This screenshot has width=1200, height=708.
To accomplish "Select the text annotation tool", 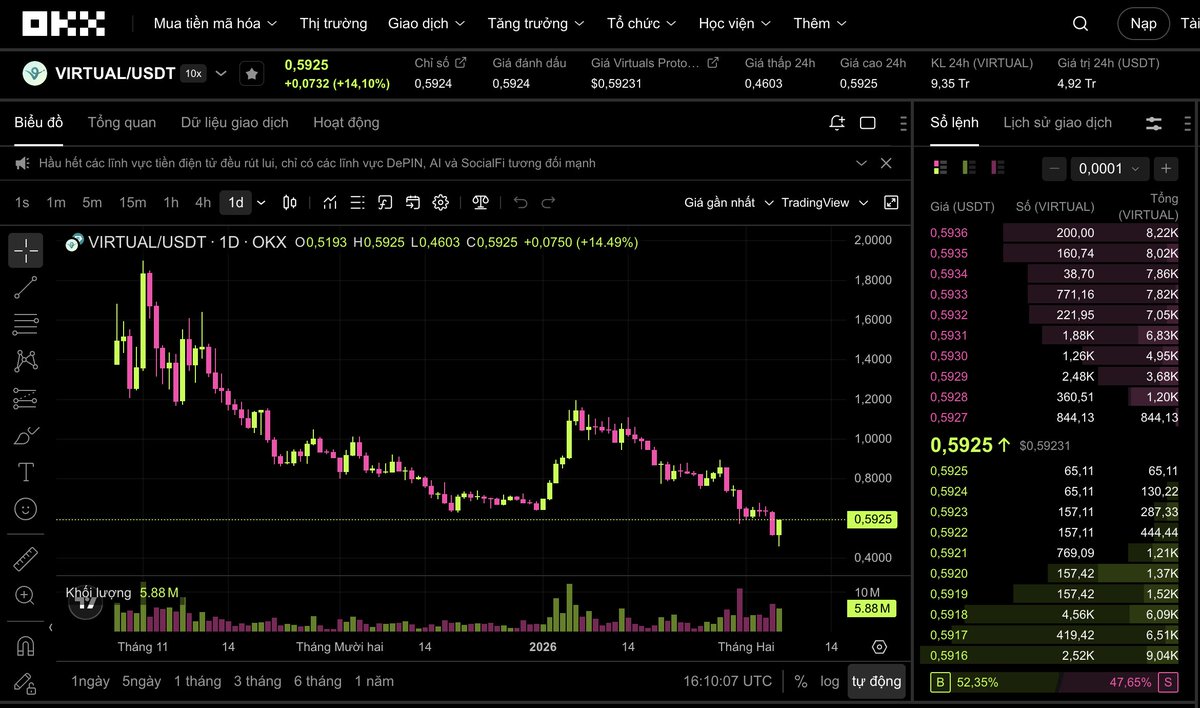I will [x=26, y=472].
